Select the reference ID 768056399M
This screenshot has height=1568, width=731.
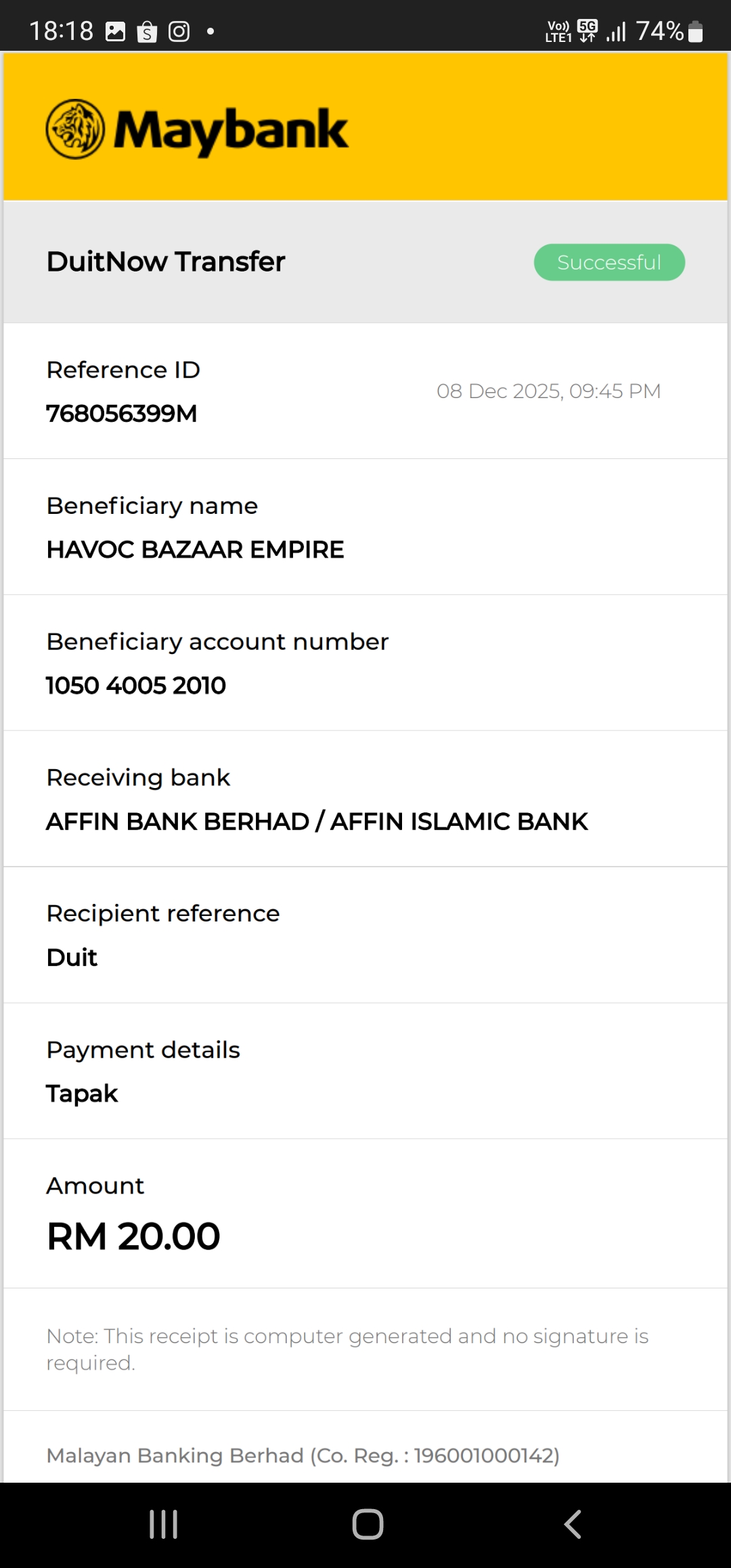[x=122, y=414]
